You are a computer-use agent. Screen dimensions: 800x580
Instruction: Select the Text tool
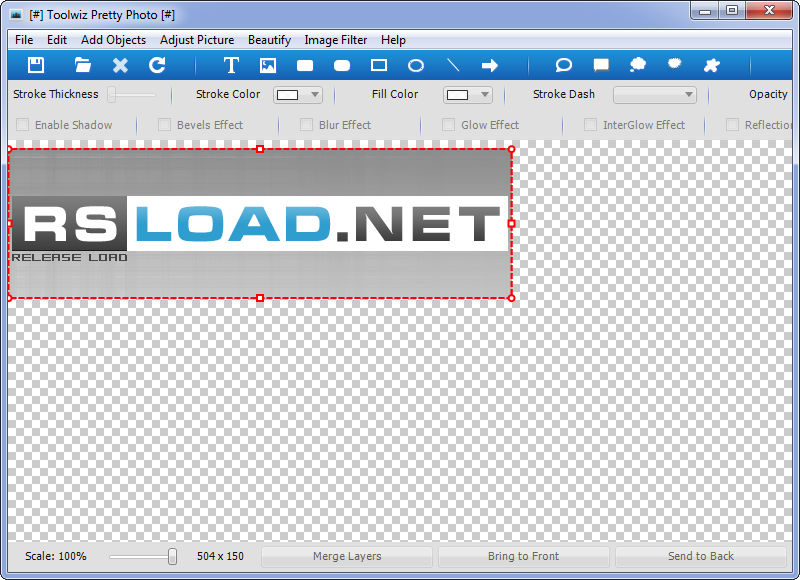(x=231, y=65)
